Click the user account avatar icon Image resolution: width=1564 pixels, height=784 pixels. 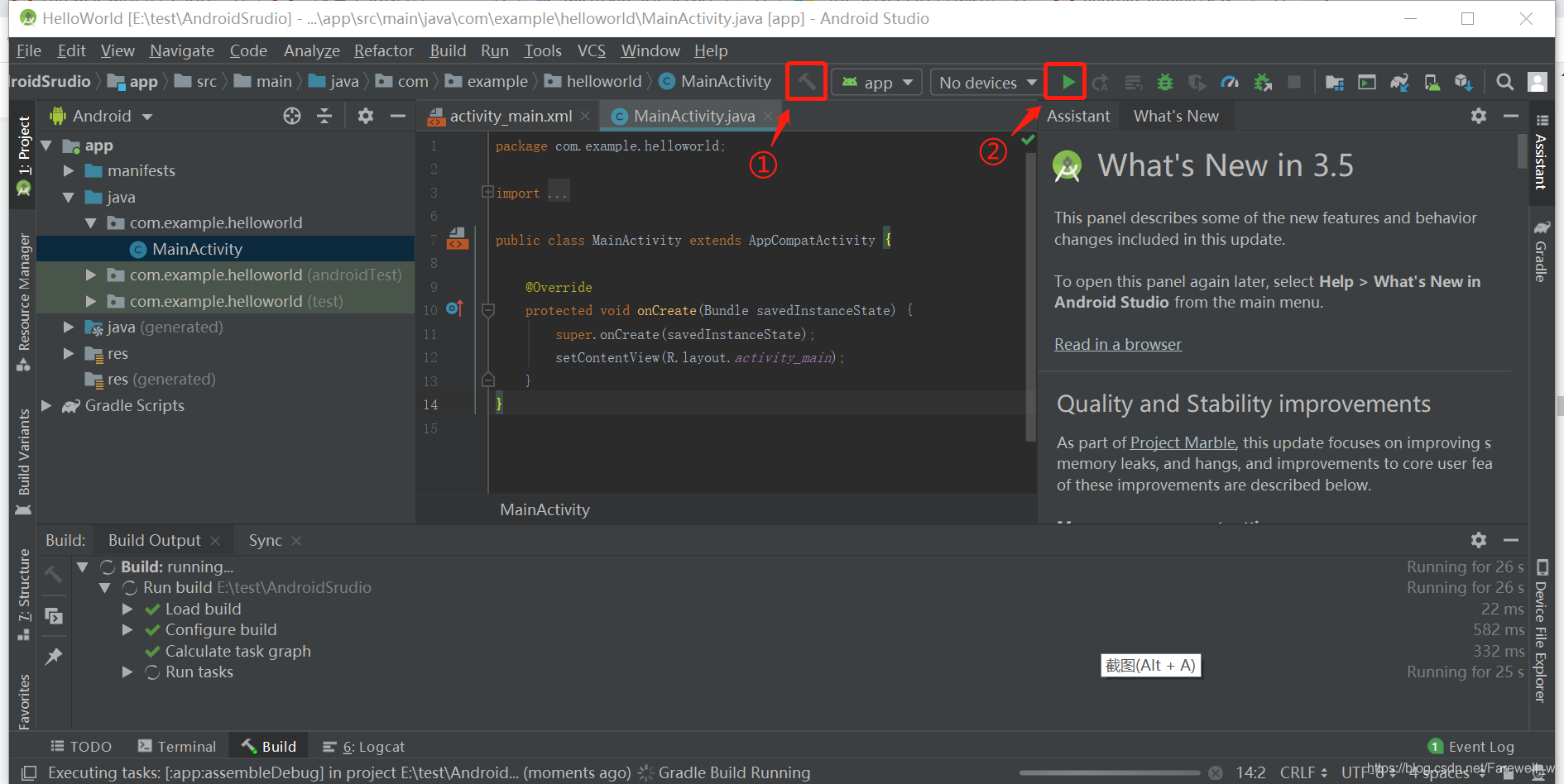[x=1538, y=82]
